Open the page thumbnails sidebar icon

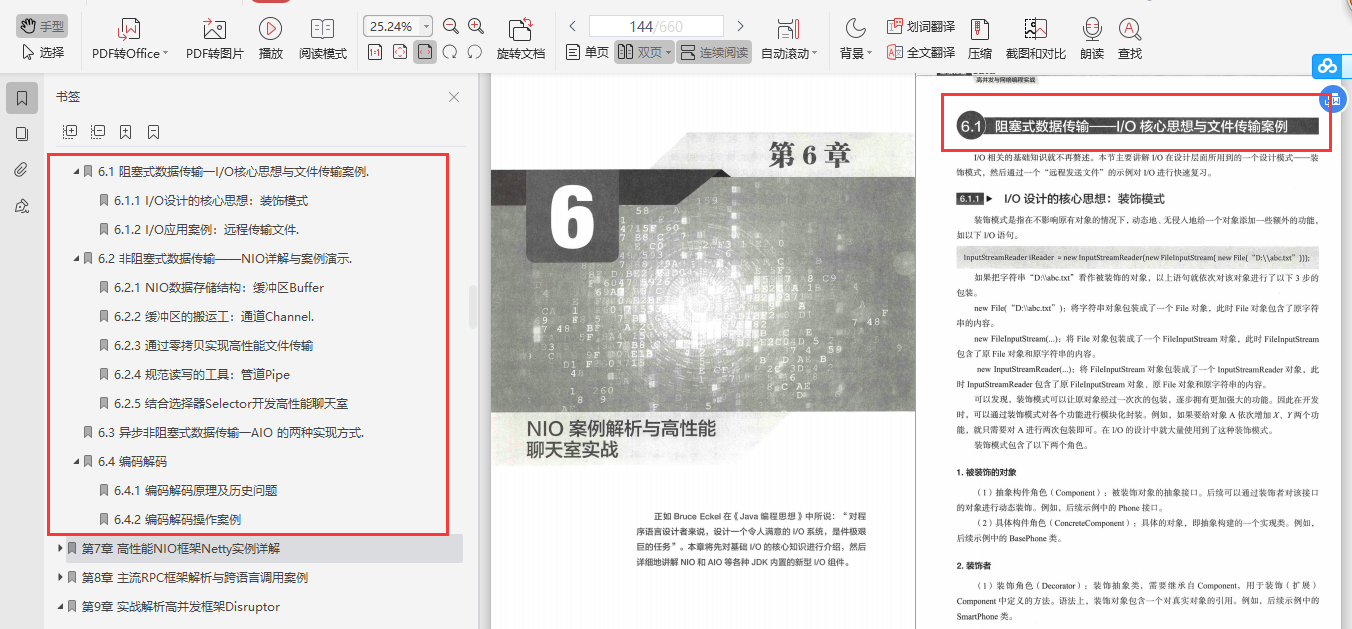coord(22,134)
